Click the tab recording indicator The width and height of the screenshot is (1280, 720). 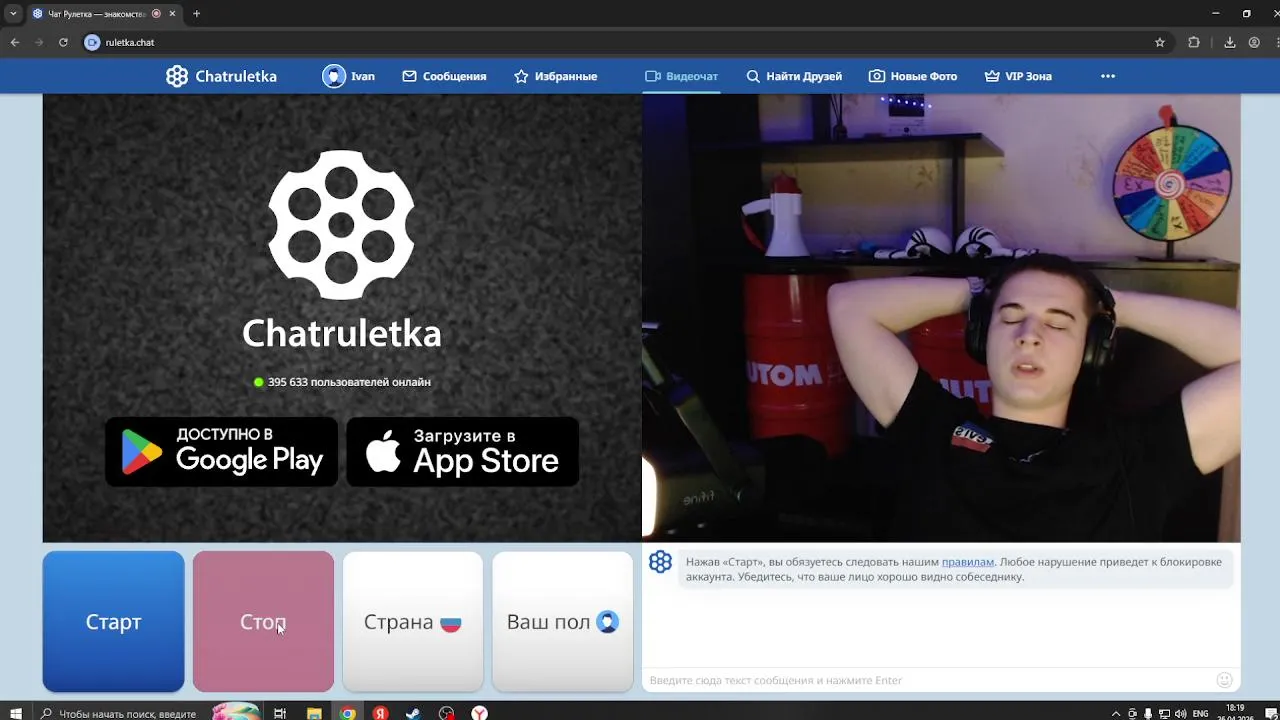tap(156, 14)
